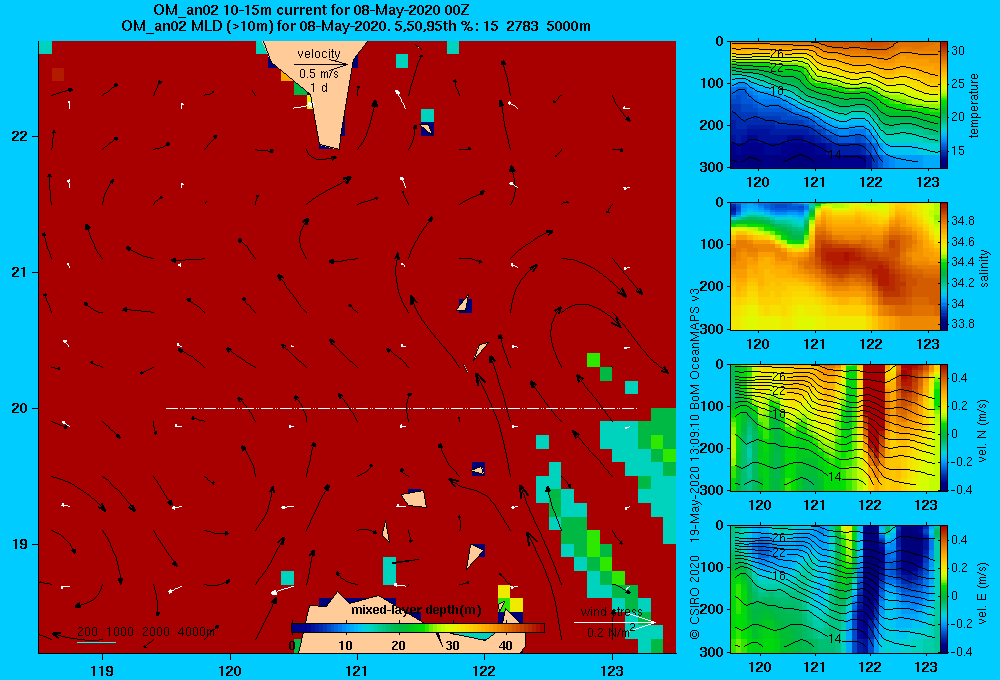Open the salinity cross-section panel

coord(834,266)
